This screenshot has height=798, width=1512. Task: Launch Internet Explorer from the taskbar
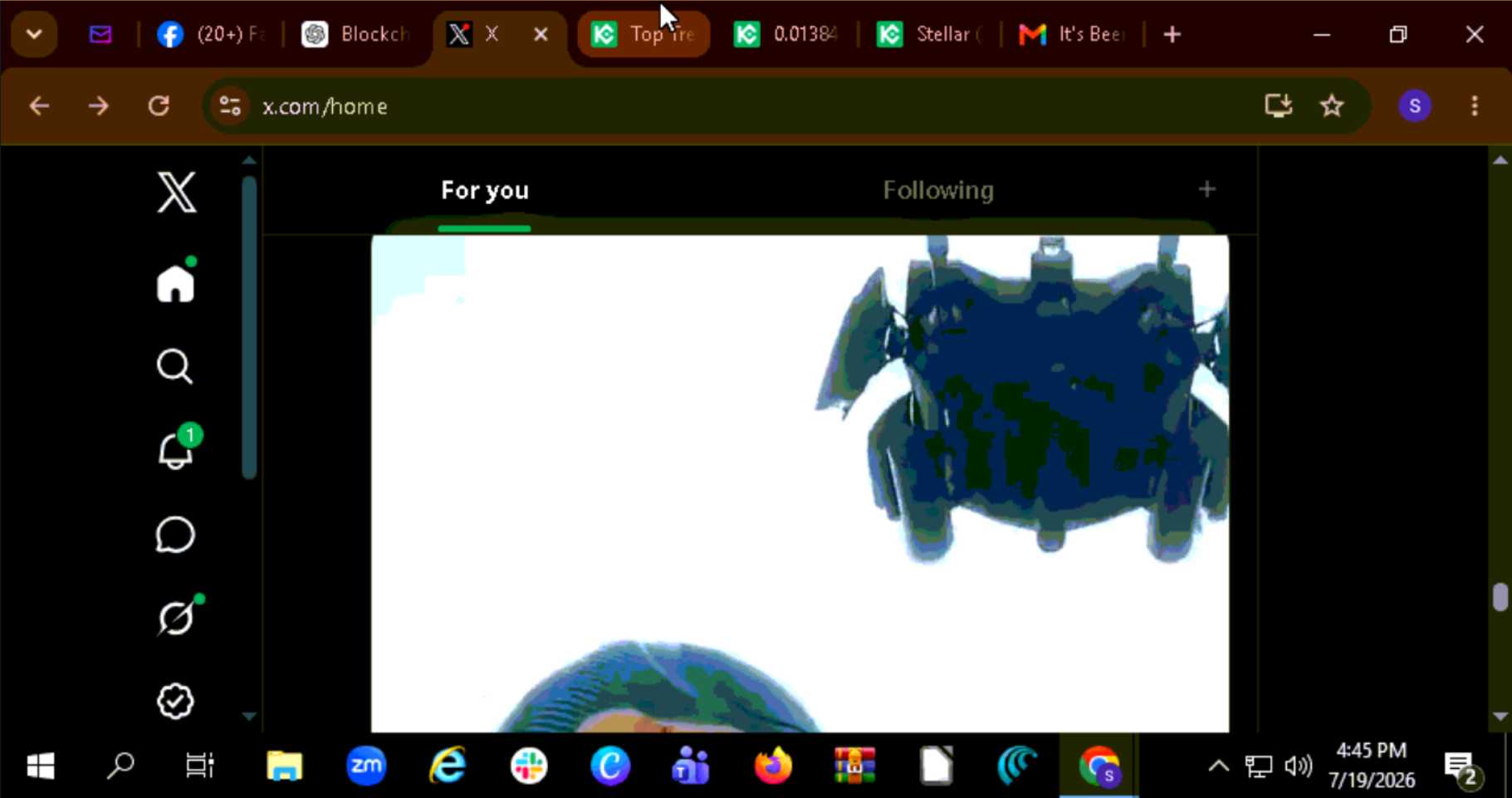click(x=448, y=766)
